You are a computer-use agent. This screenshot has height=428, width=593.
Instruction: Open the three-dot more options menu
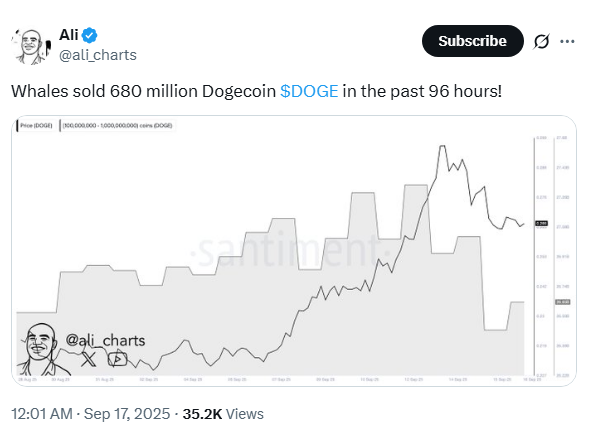567,41
